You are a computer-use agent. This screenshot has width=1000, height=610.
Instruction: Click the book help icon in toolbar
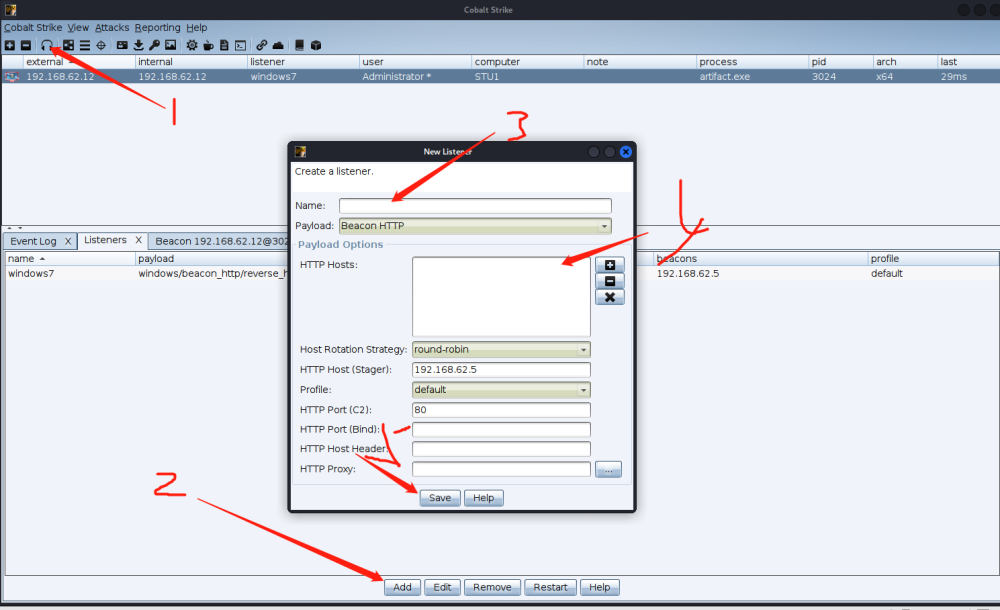tap(299, 45)
